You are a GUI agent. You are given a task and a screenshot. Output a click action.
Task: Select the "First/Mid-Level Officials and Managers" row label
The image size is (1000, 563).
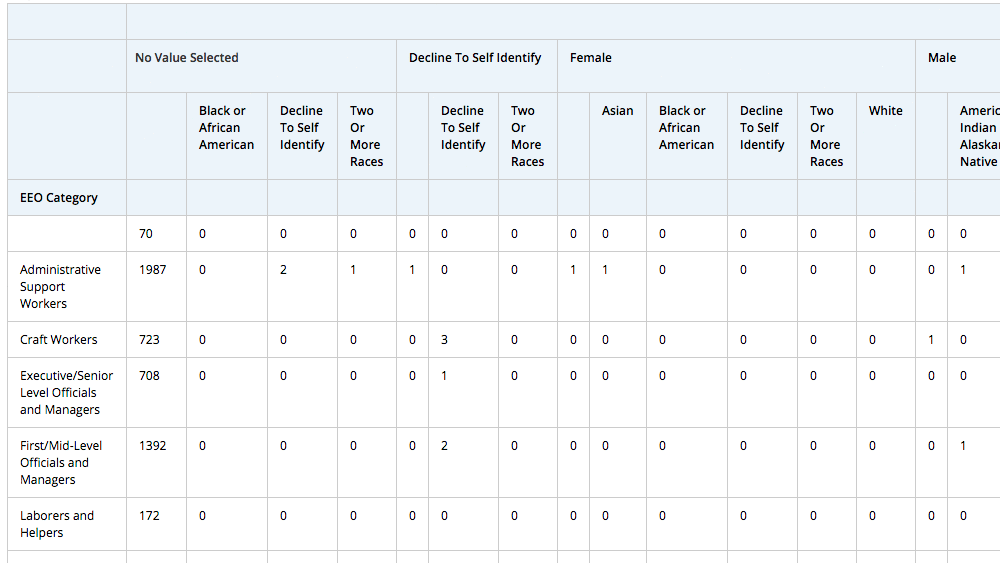[60, 462]
